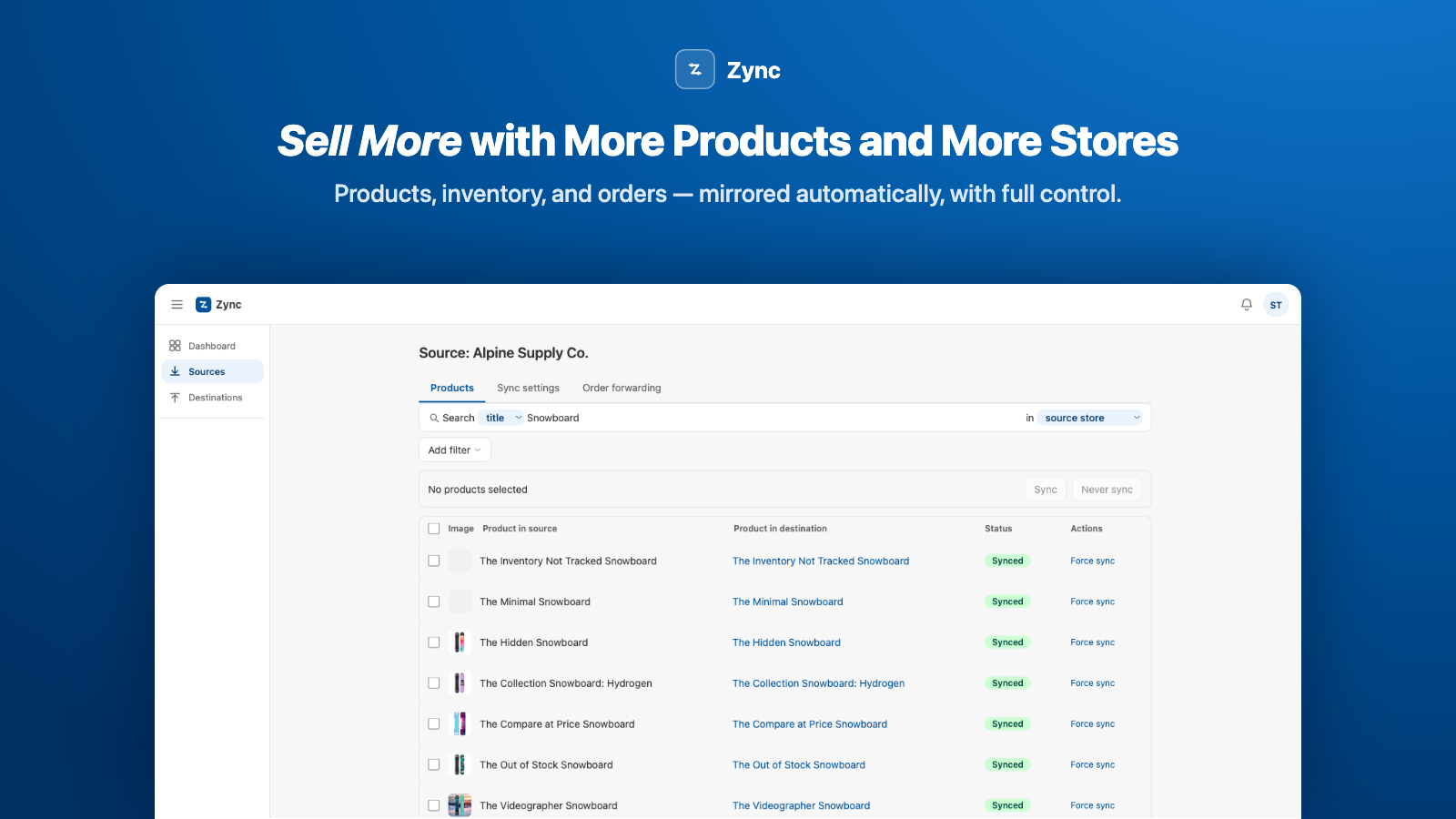
Task: Click the No products selected text
Action: tap(478, 490)
